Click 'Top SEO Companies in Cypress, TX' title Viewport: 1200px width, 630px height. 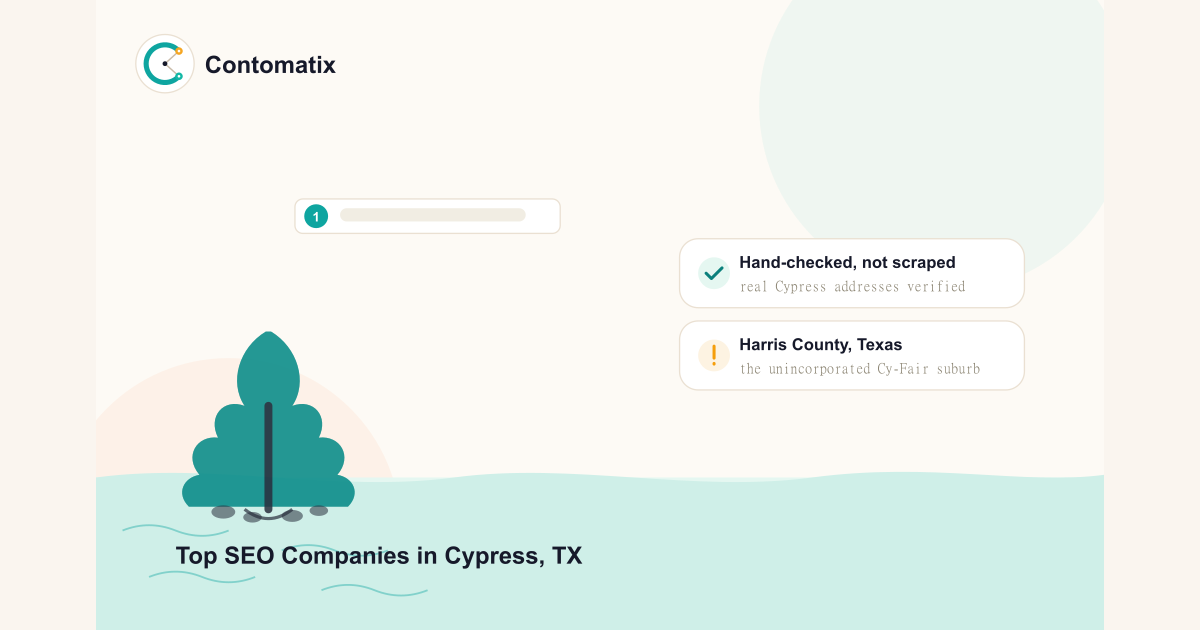(379, 556)
